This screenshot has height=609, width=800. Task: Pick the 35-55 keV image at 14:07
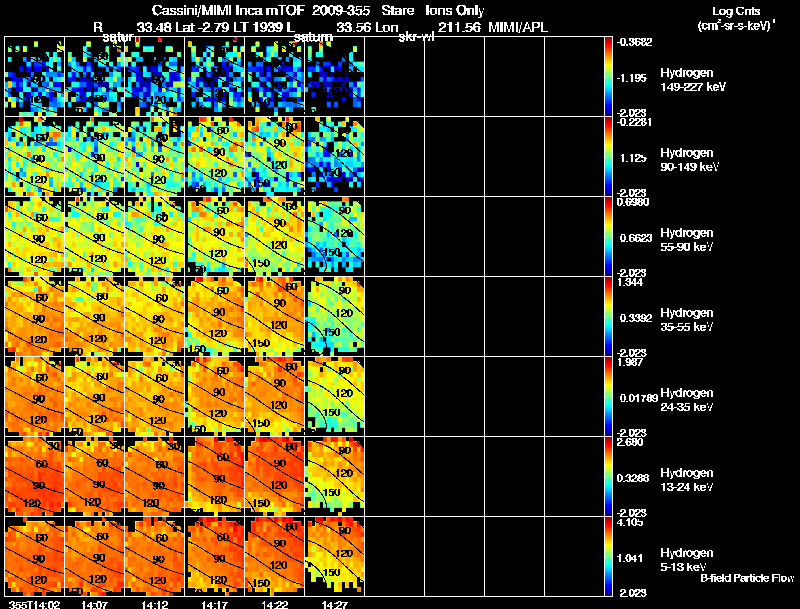pyautogui.click(x=94, y=317)
